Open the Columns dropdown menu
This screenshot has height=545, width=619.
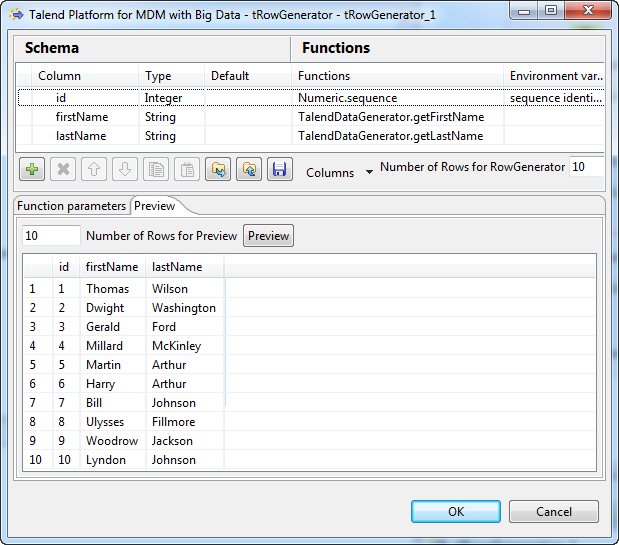click(339, 172)
